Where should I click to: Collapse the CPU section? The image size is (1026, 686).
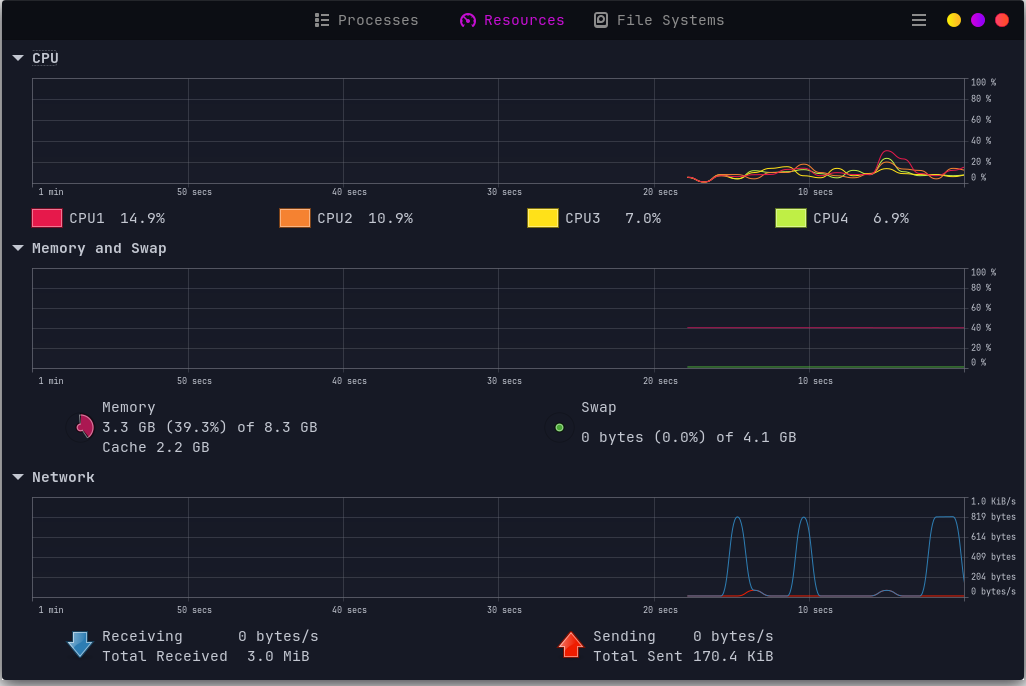coord(17,57)
